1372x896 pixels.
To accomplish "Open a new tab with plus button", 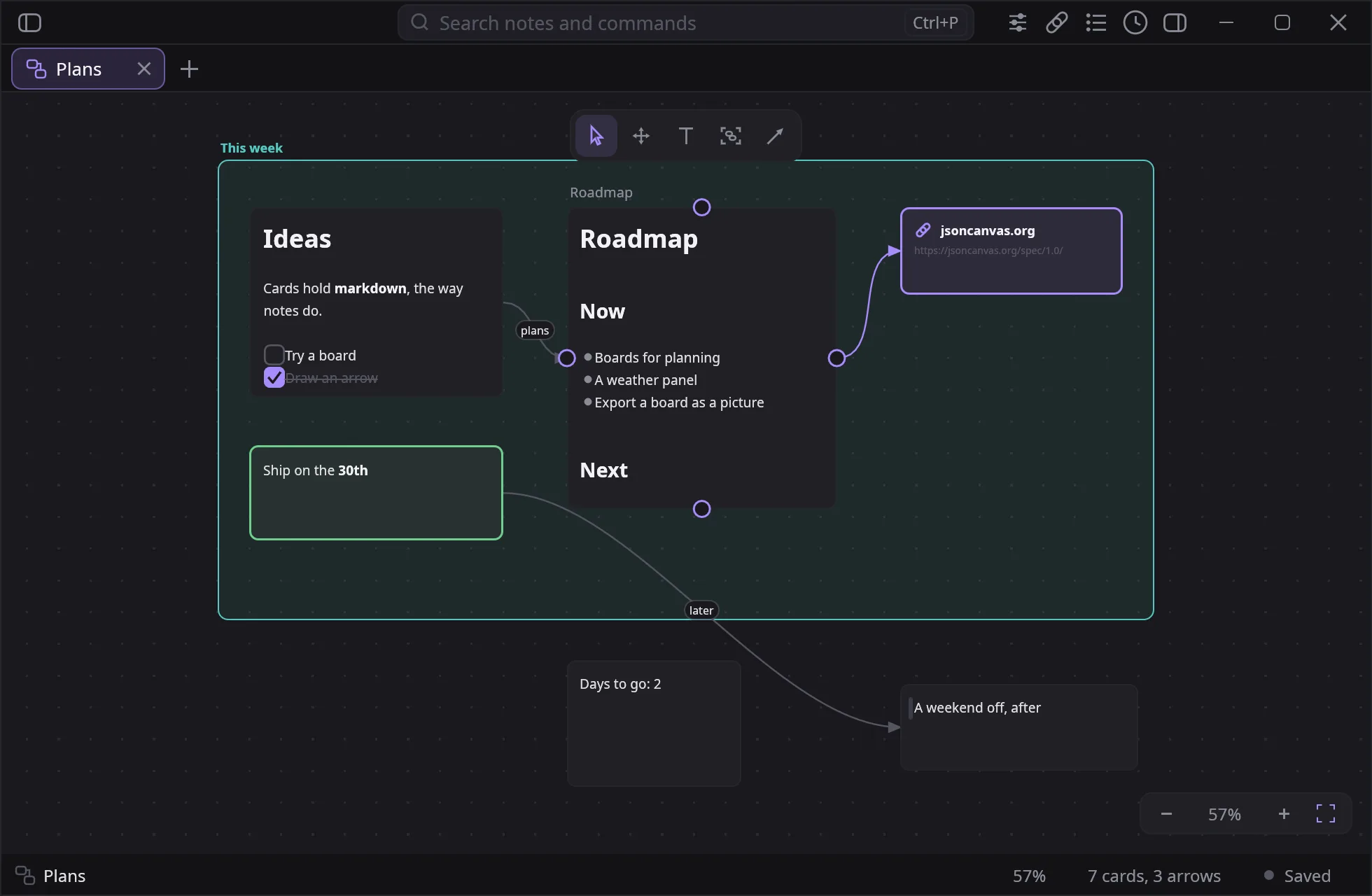I will pyautogui.click(x=189, y=69).
